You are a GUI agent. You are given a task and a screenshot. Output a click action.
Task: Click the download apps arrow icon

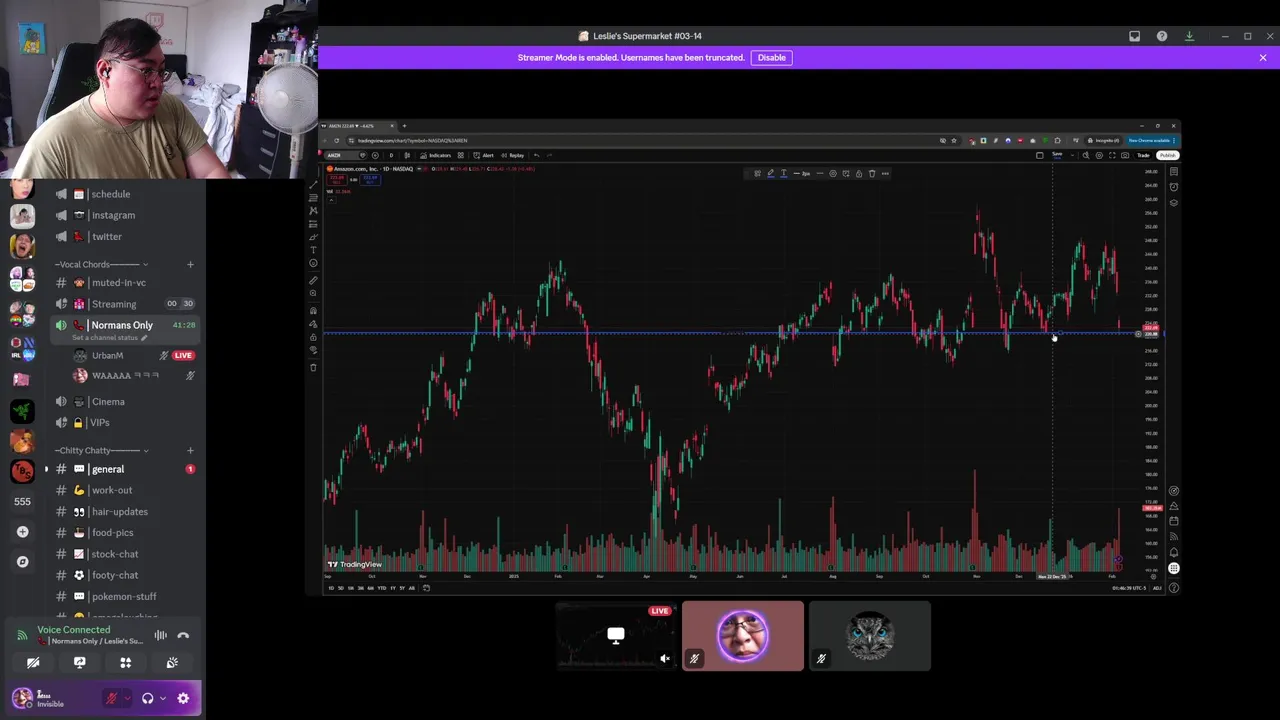click(1189, 36)
